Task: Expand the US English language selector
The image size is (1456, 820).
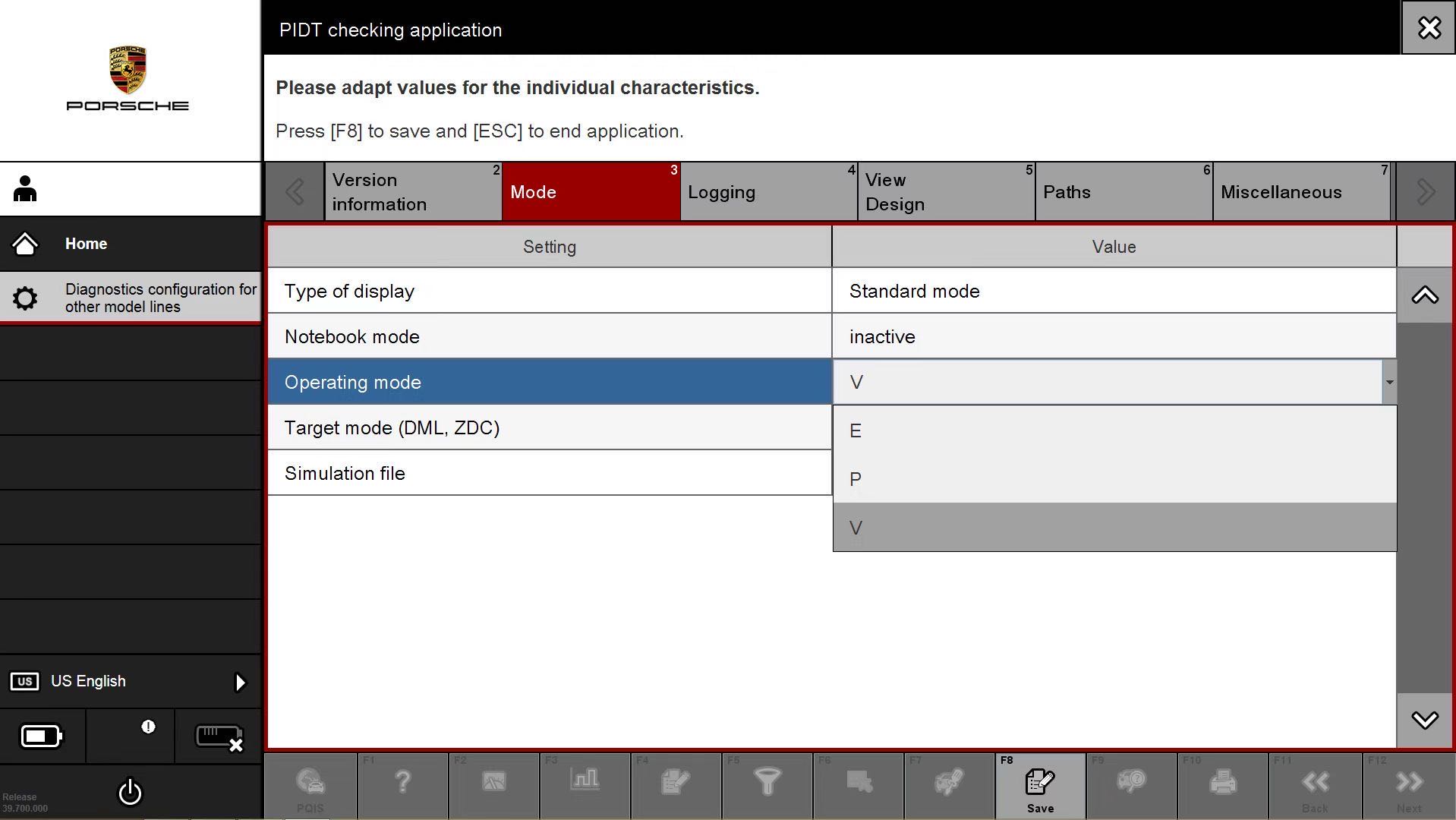Action: click(x=240, y=682)
